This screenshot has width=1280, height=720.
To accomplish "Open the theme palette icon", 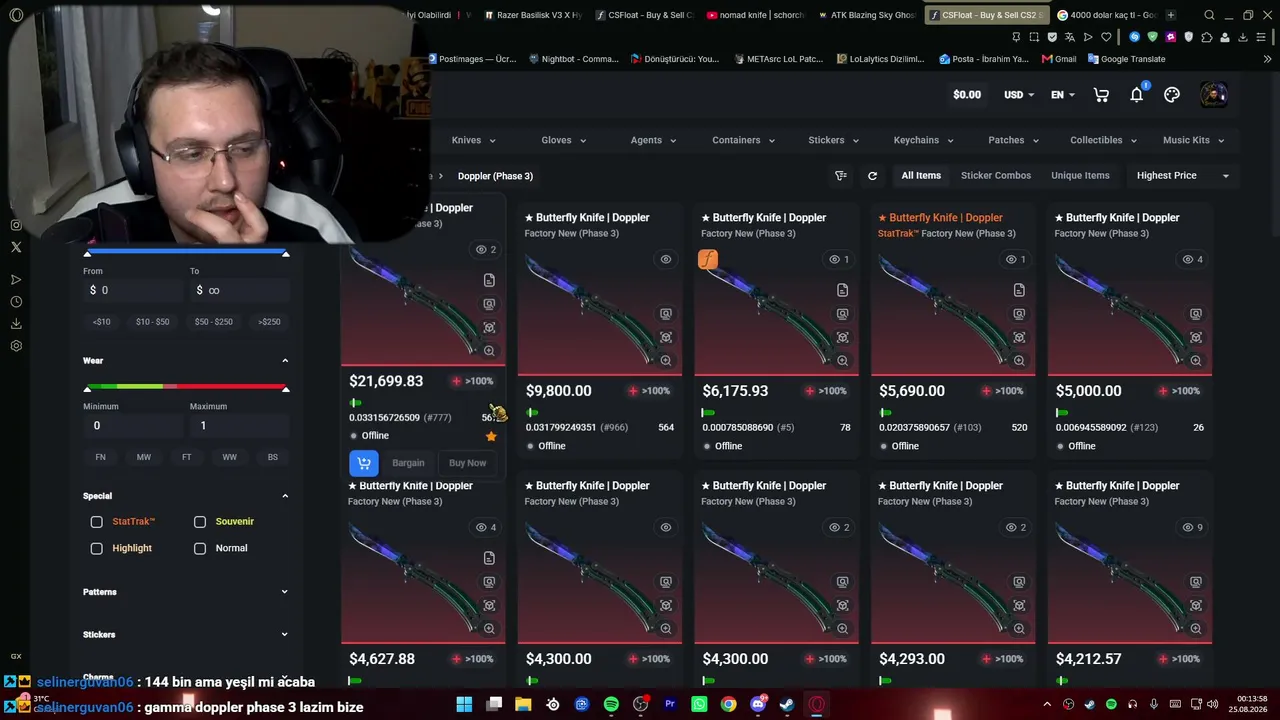I will click(x=1172, y=95).
